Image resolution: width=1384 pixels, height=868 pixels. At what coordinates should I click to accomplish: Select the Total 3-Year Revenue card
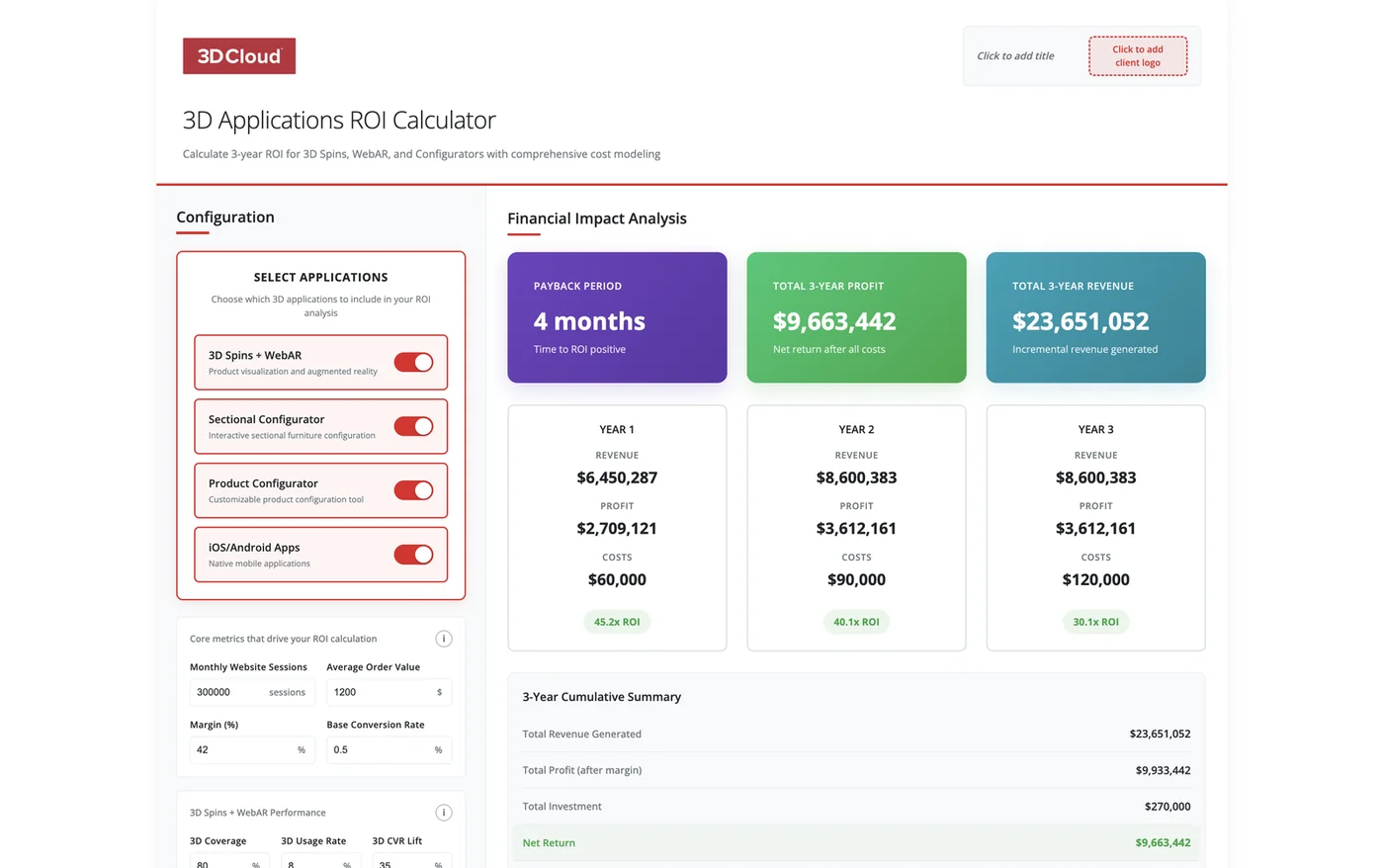[x=1095, y=317]
